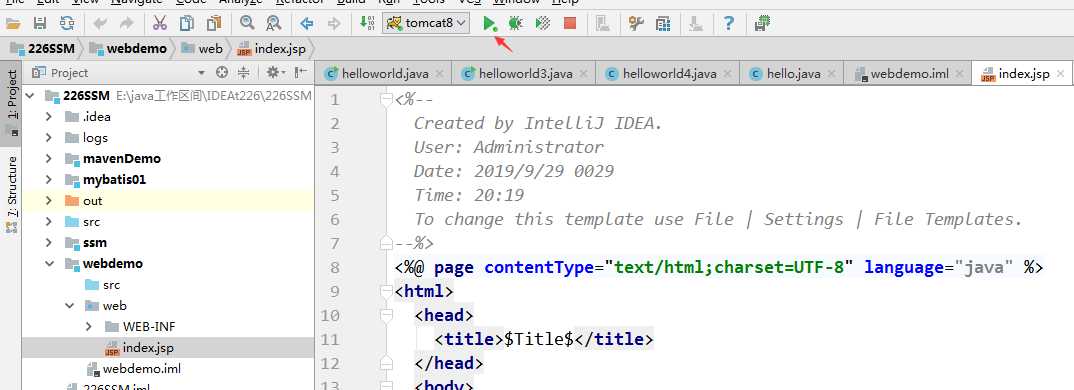Click the Save All disk icon
1074x390 pixels.
[x=40, y=24]
